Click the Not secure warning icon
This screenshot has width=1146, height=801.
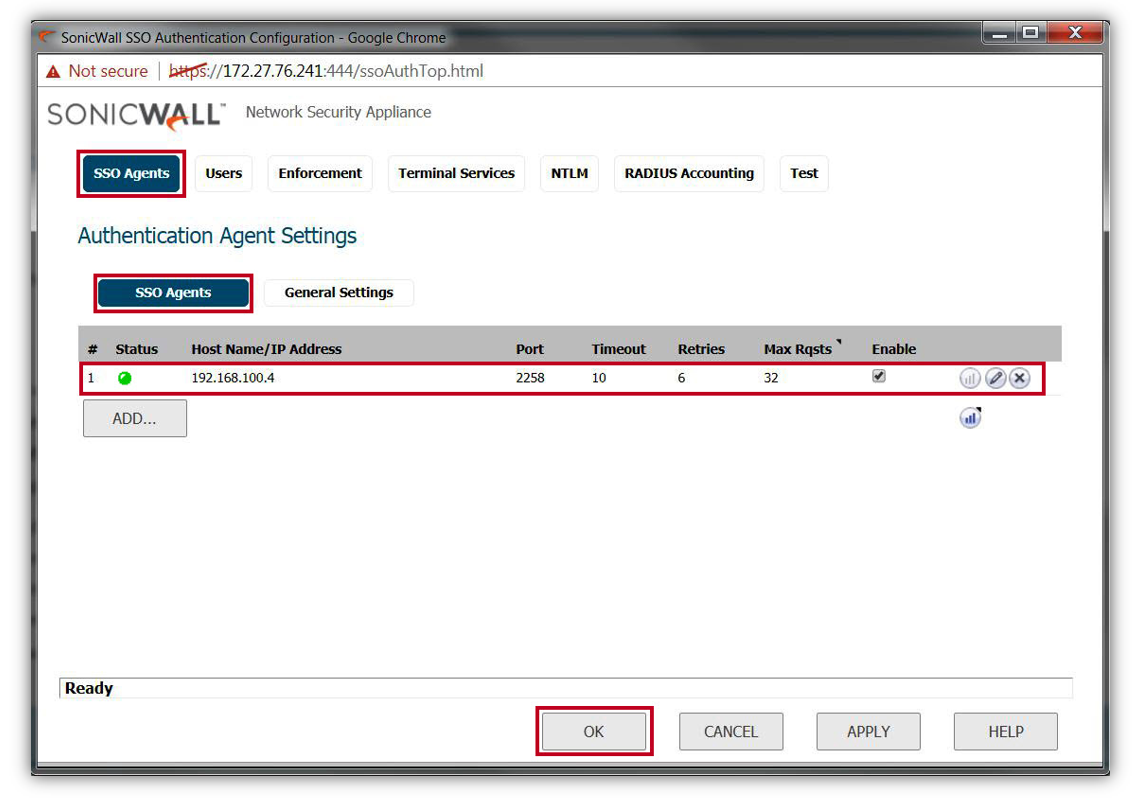[x=53, y=72]
